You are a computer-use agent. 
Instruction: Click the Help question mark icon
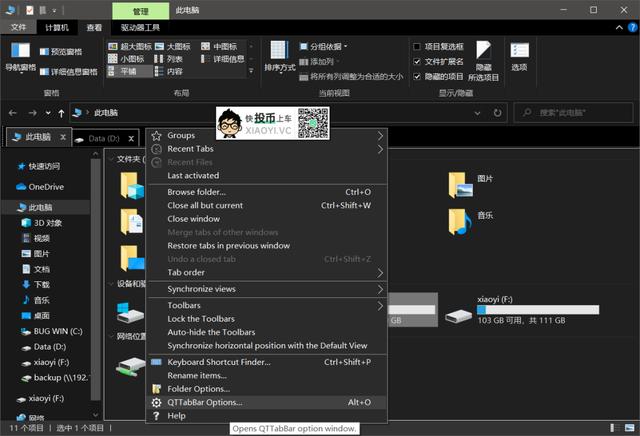click(156, 416)
